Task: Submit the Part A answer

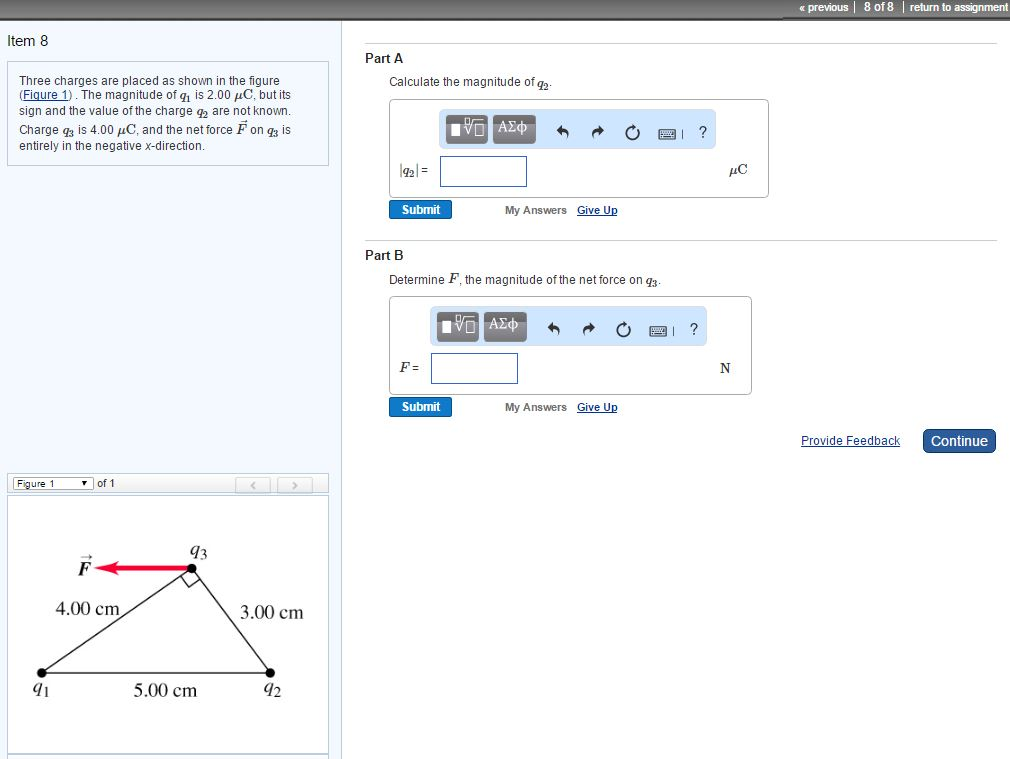Action: point(420,209)
